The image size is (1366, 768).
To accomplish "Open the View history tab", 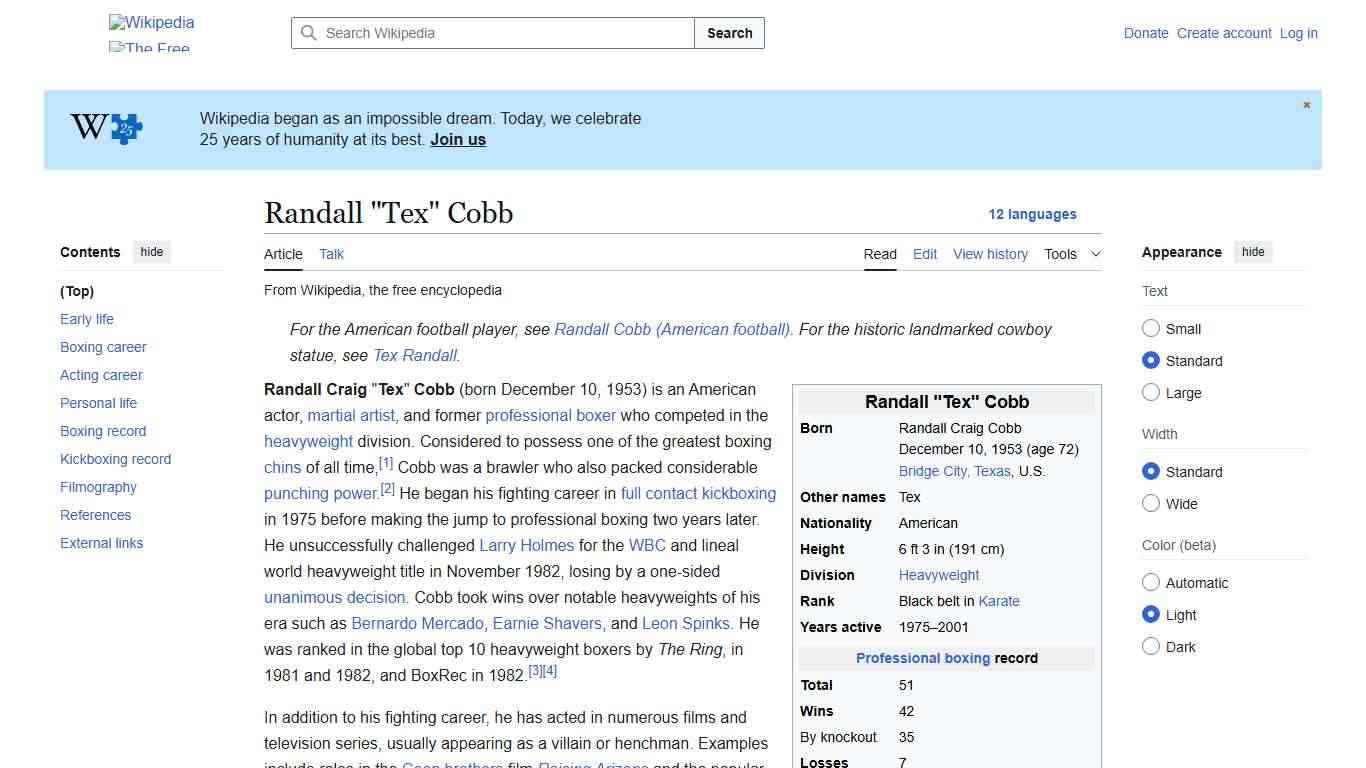I will [990, 254].
